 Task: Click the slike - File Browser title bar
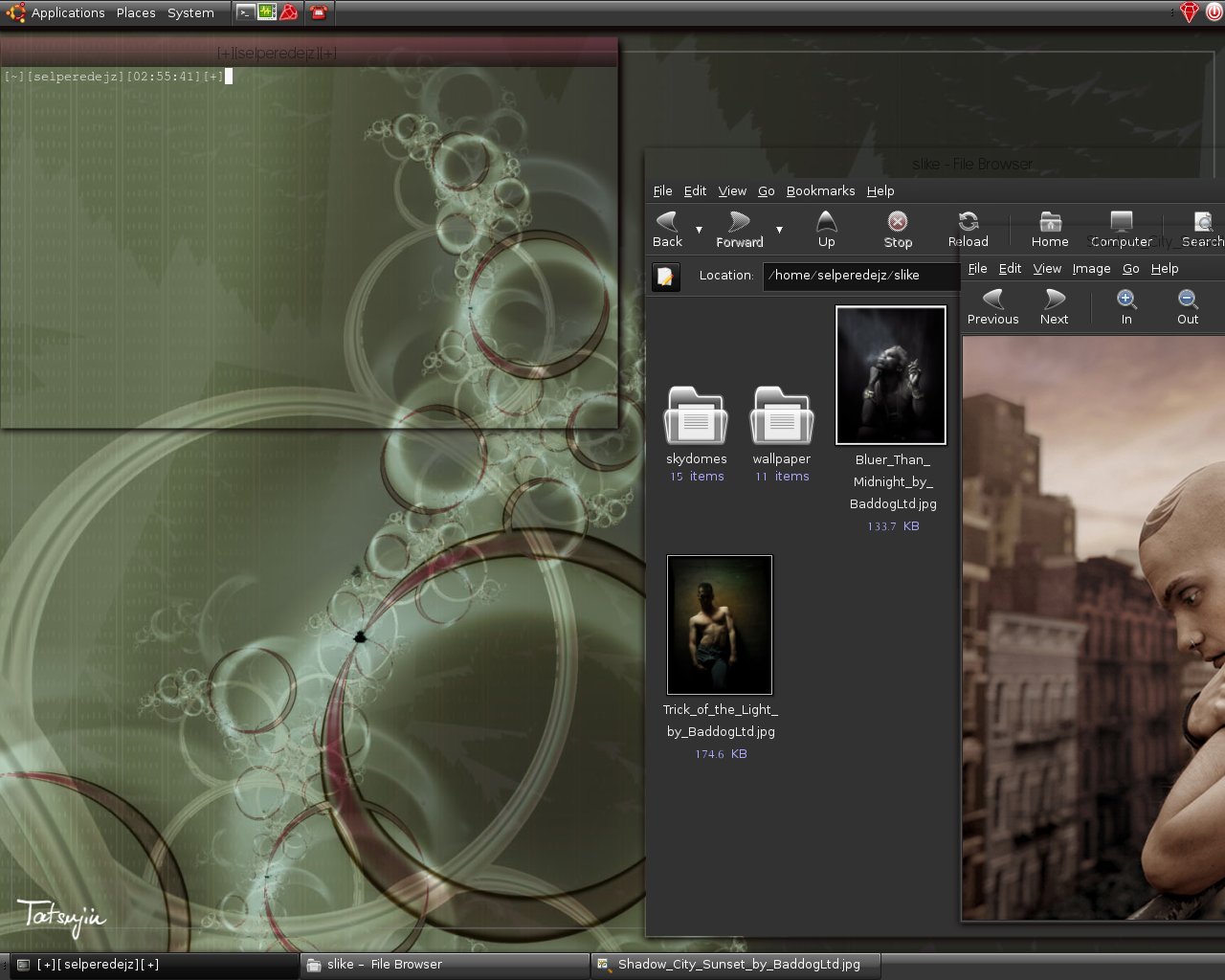[x=935, y=164]
